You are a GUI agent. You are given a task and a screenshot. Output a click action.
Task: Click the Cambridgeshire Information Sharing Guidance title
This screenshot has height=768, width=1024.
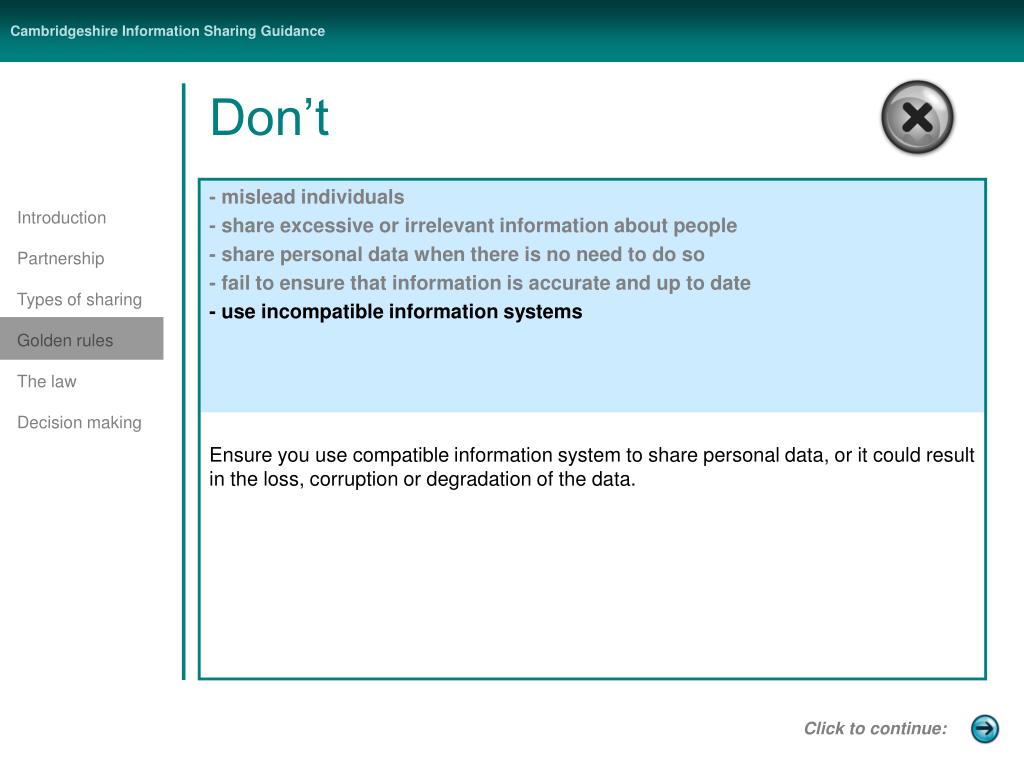[167, 31]
